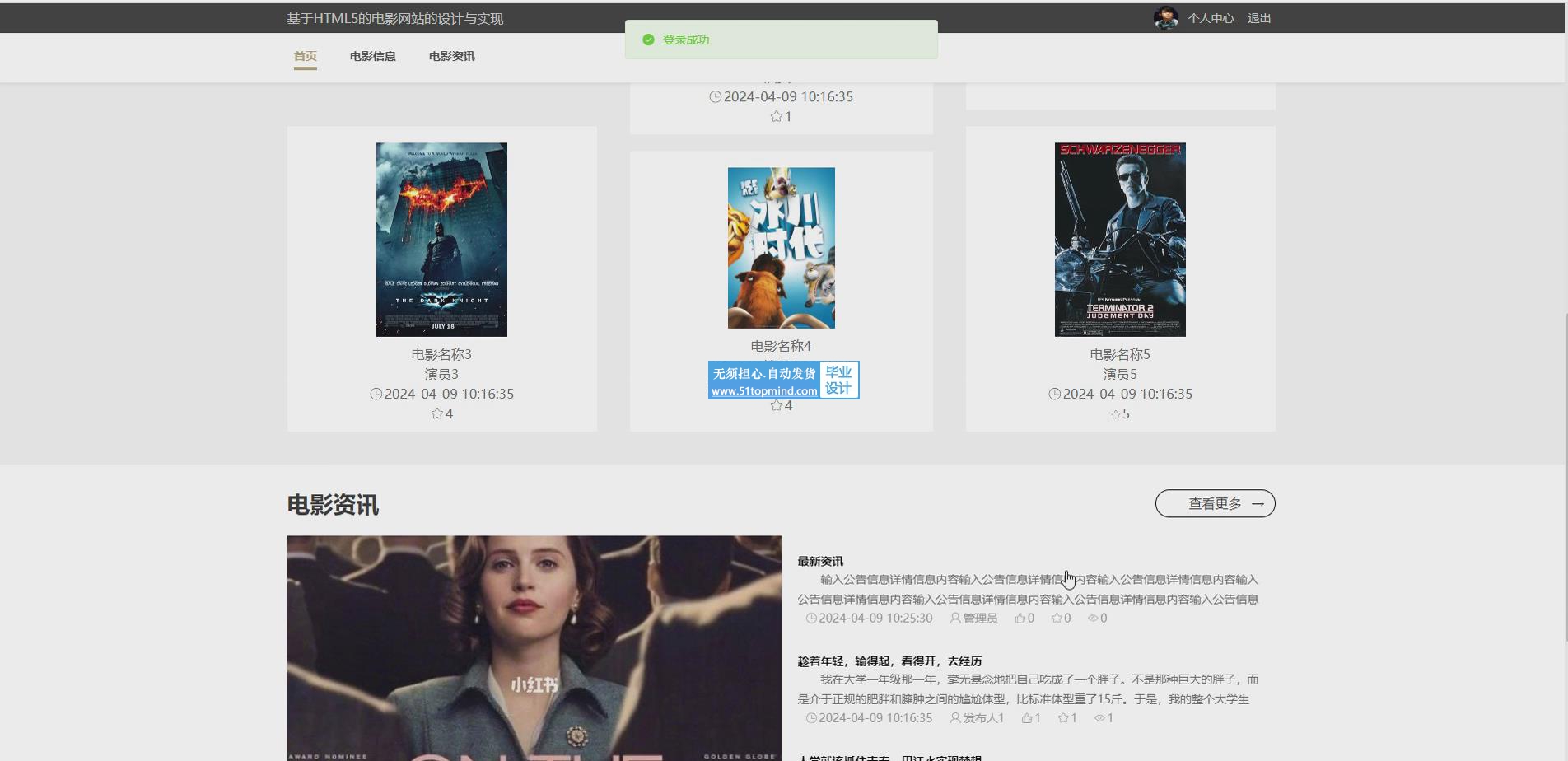Open the Terminator 2 poster thumbnail
Viewport: 1568px width, 761px height.
(1120, 240)
